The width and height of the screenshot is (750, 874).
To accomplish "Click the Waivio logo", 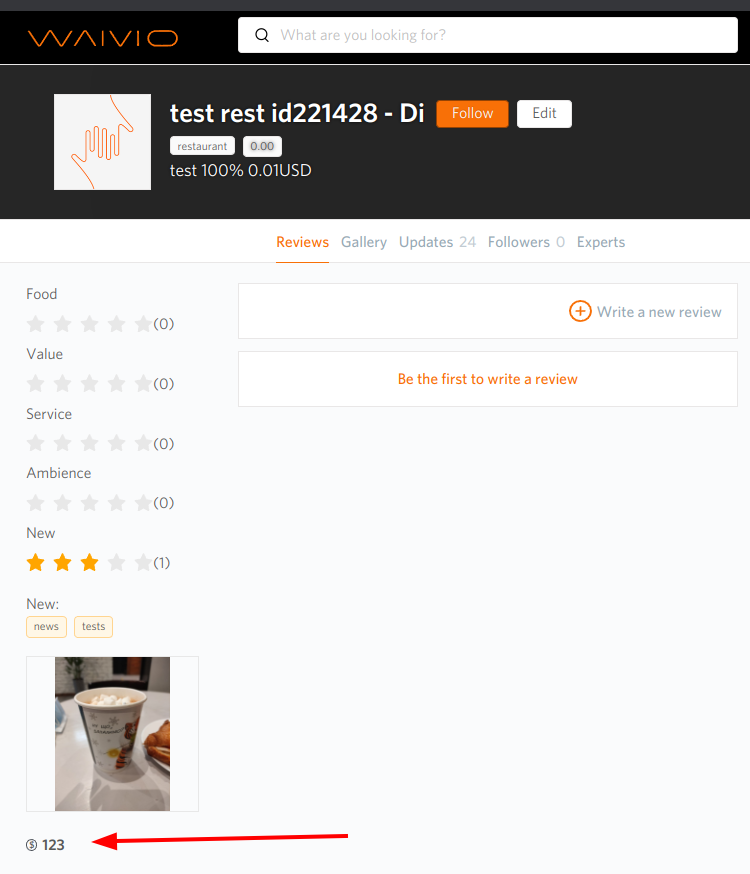I will coord(103,38).
